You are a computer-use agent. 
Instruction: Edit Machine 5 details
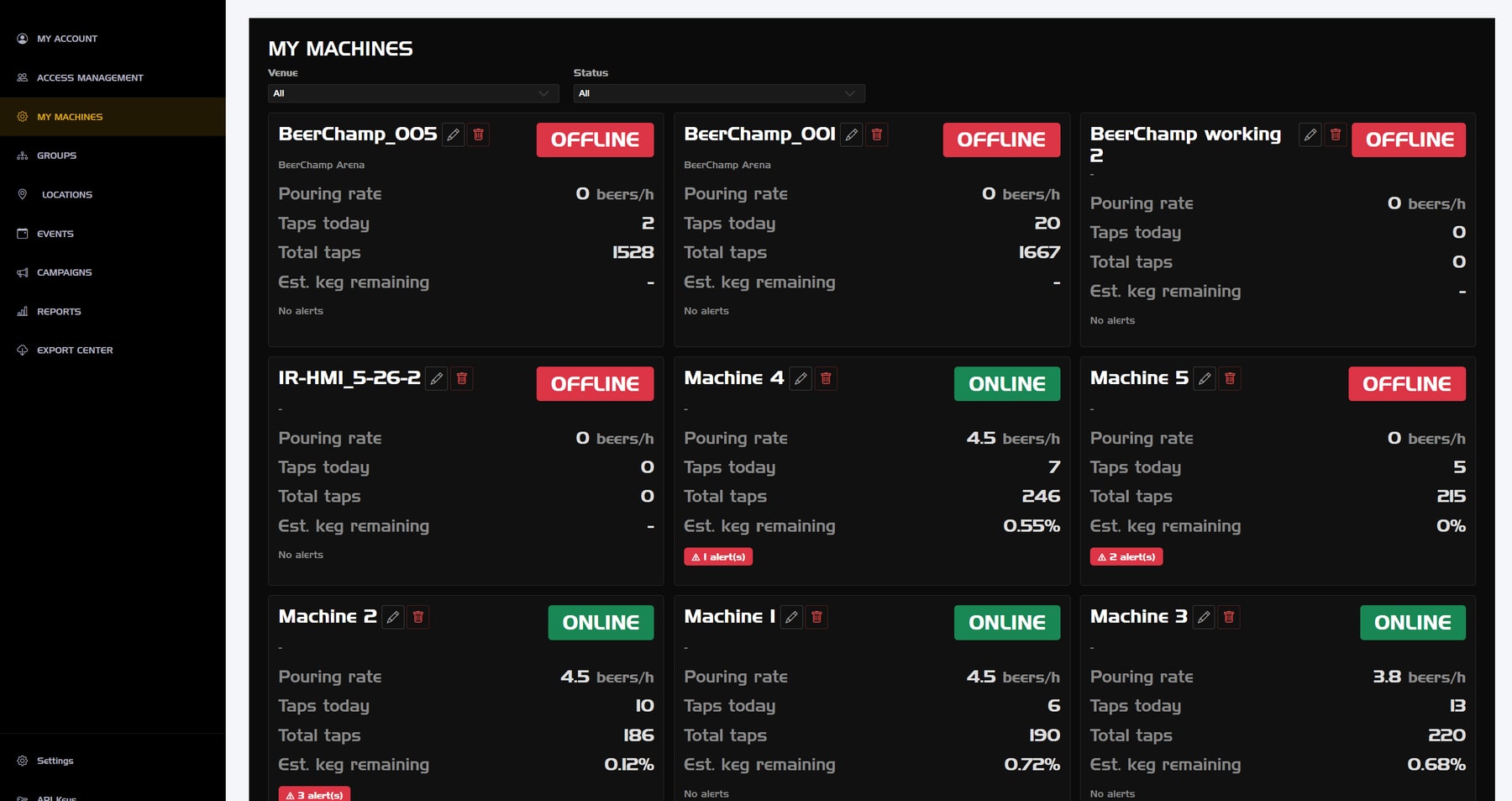1205,378
